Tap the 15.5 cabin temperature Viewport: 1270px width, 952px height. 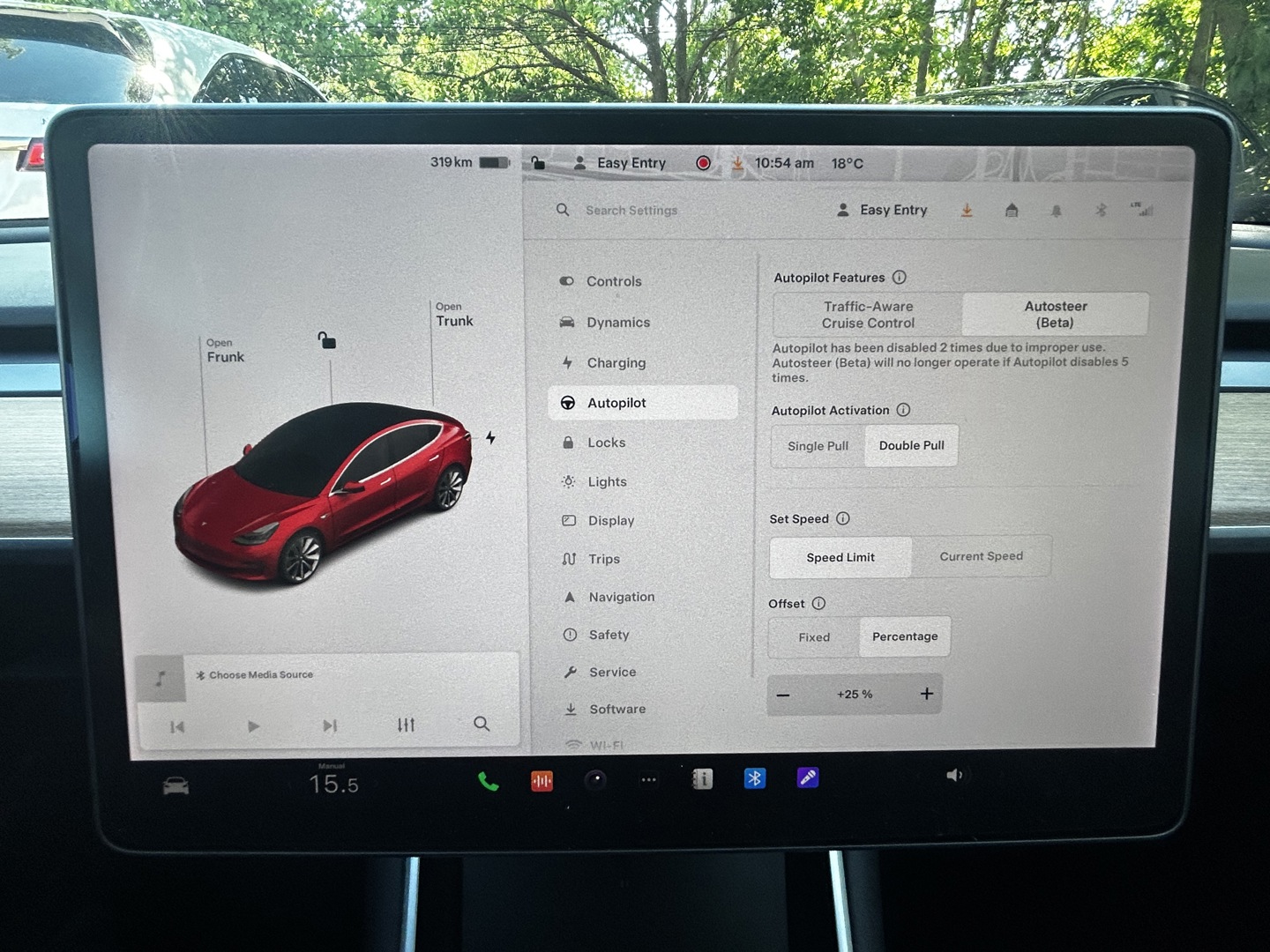click(x=333, y=784)
